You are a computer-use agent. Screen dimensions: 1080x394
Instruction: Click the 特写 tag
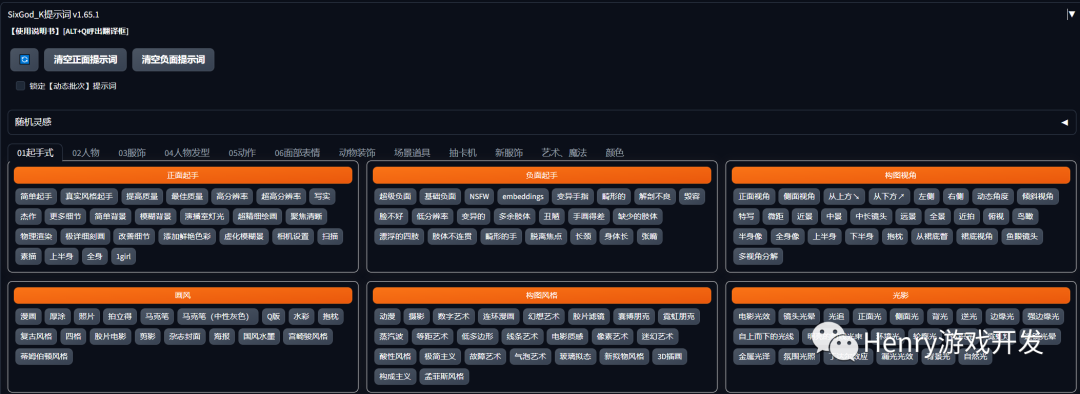(745, 216)
